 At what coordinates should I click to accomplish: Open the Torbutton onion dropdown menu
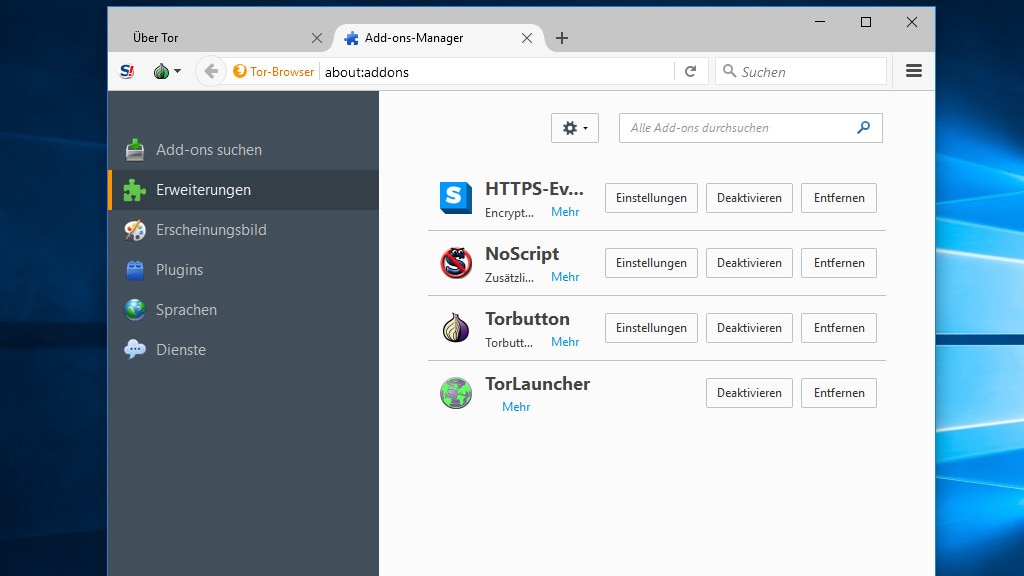pos(167,71)
